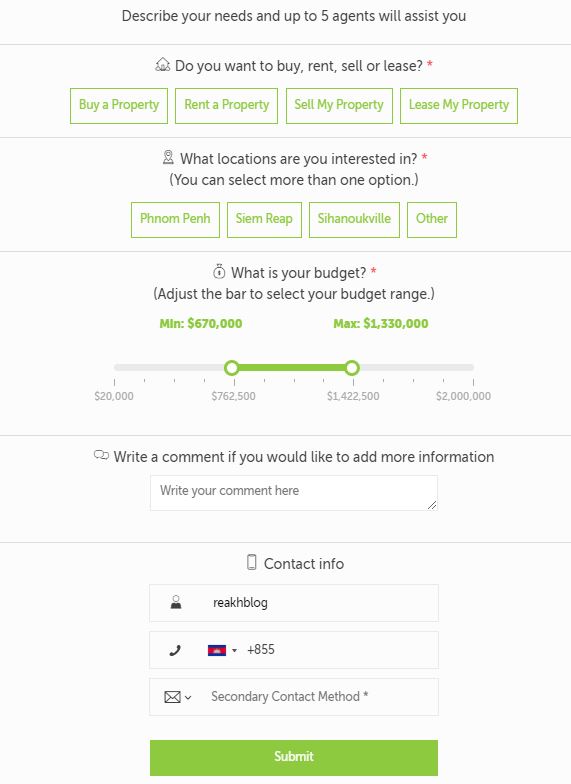
Task: Click the telephone handset icon
Action: click(174, 650)
